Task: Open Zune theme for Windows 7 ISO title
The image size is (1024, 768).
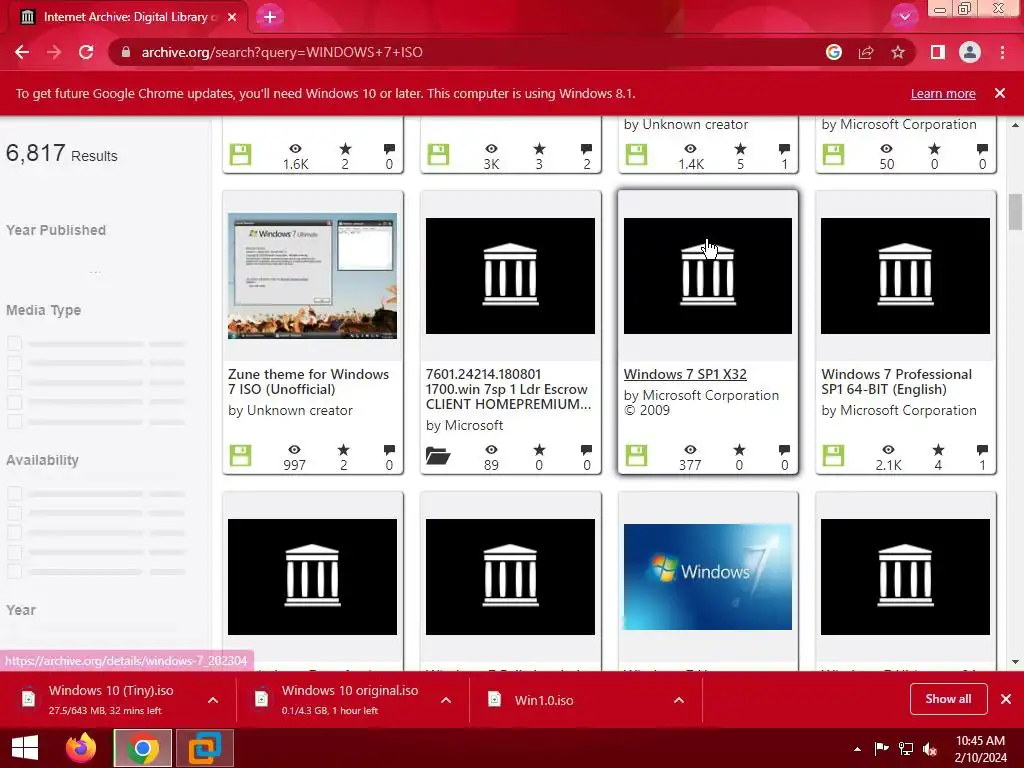Action: pos(308,381)
